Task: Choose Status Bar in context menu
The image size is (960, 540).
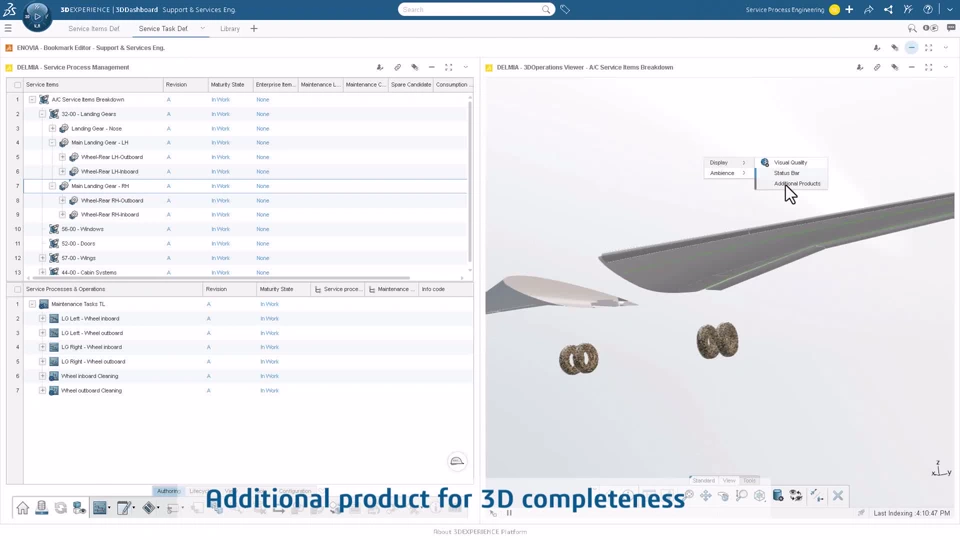Action: (787, 173)
